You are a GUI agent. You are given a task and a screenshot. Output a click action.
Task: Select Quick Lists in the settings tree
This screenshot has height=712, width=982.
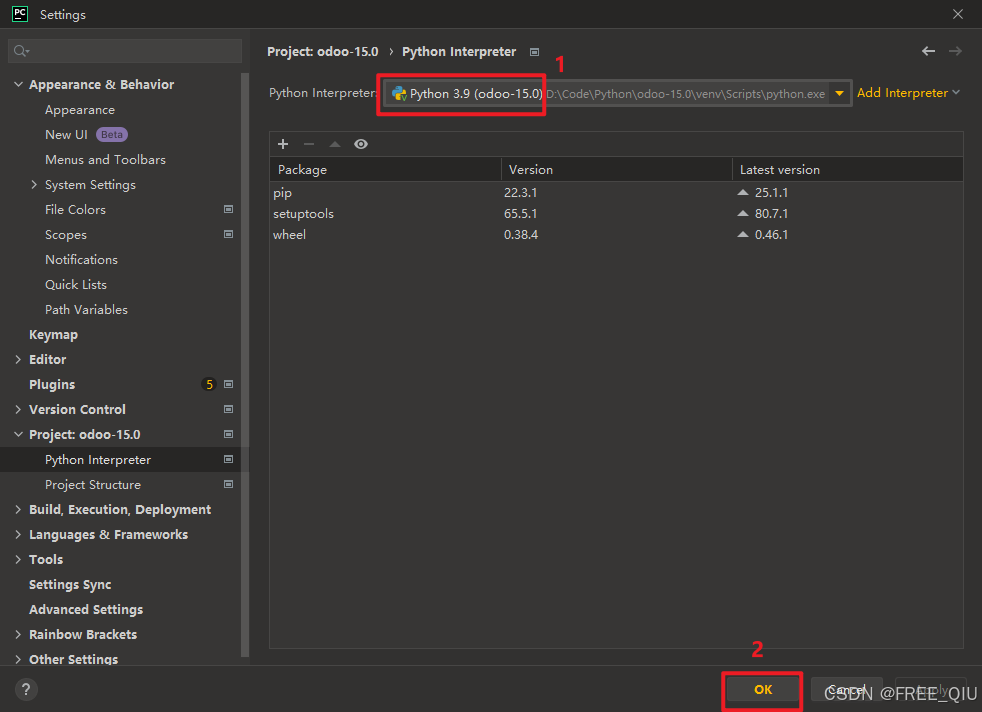click(x=76, y=284)
